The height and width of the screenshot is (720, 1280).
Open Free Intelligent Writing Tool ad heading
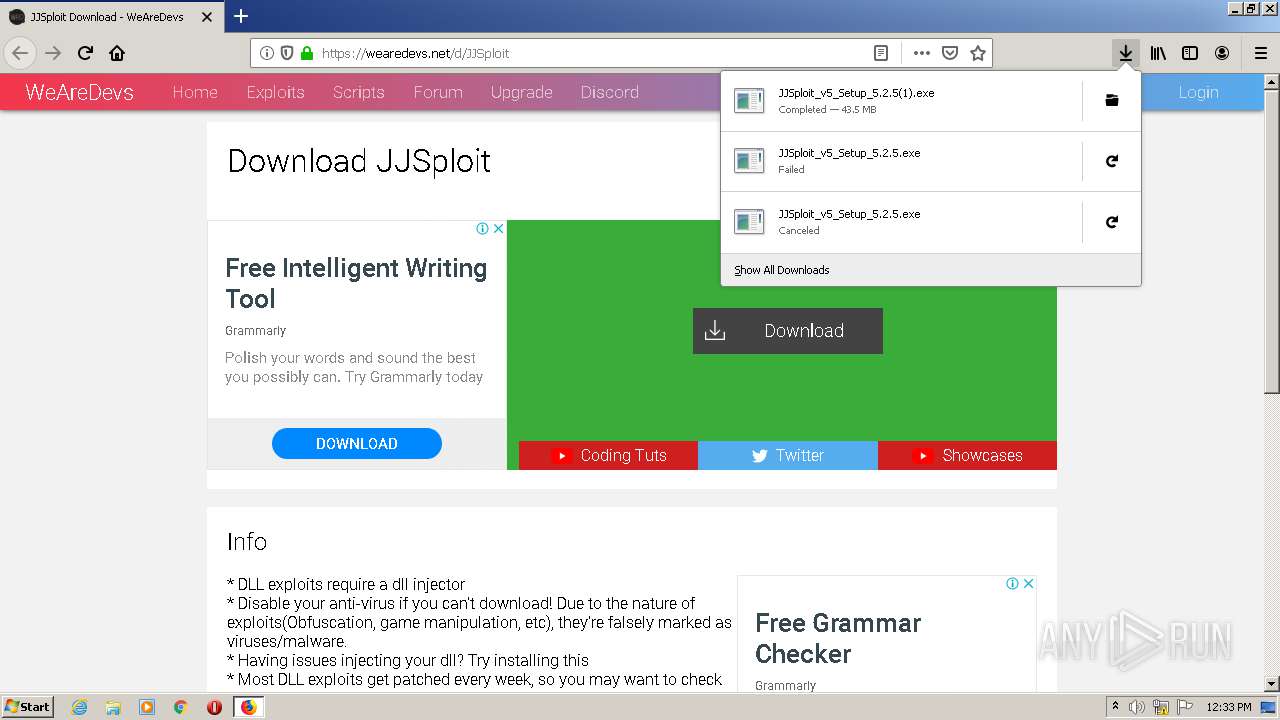point(356,283)
